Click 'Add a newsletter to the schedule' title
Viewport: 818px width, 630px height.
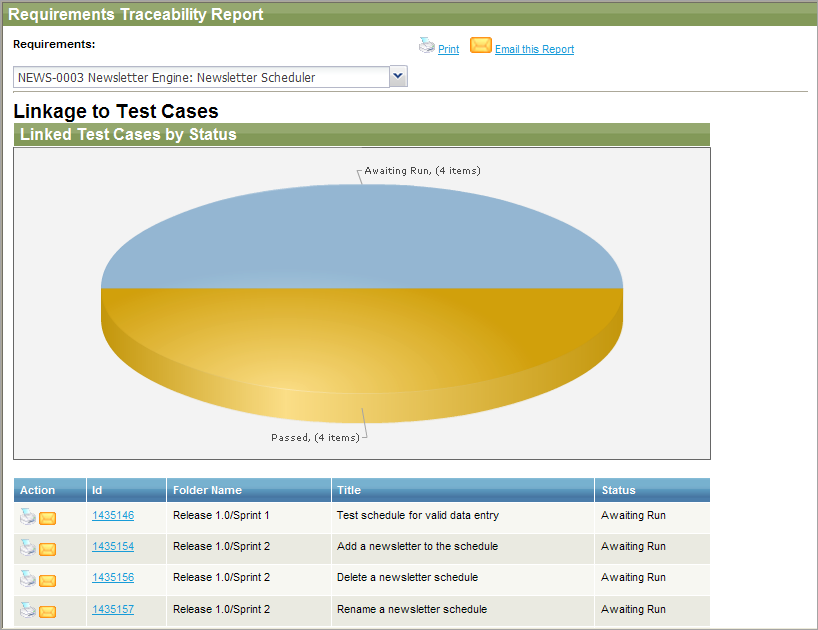click(x=417, y=546)
